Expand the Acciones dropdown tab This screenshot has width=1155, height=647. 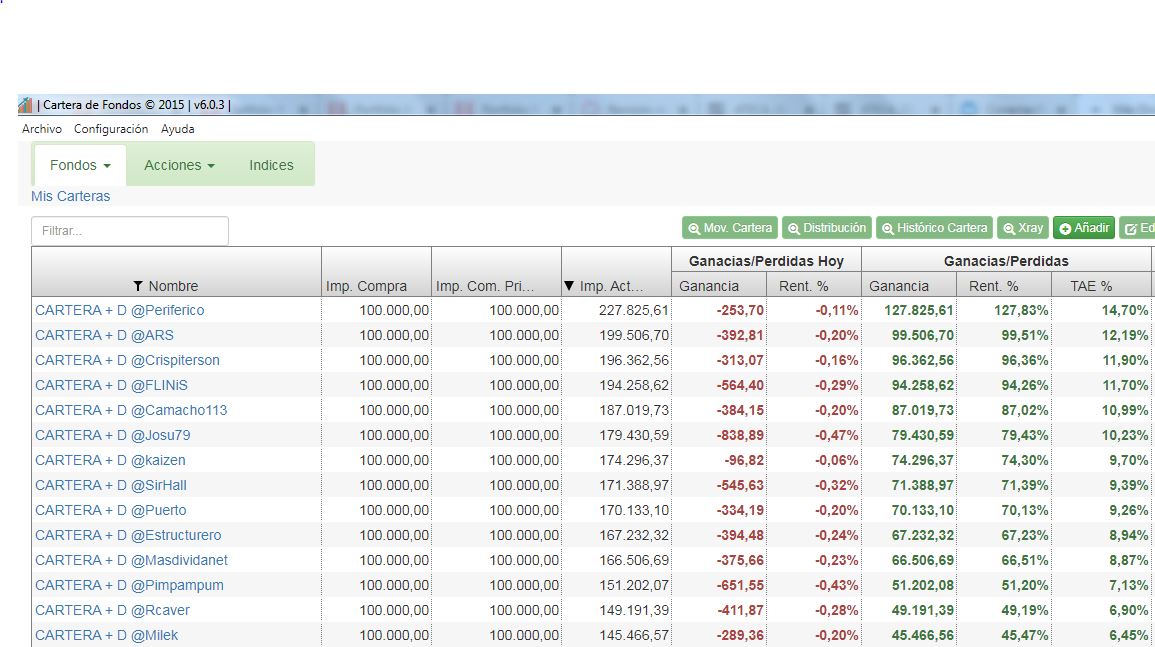pos(179,165)
